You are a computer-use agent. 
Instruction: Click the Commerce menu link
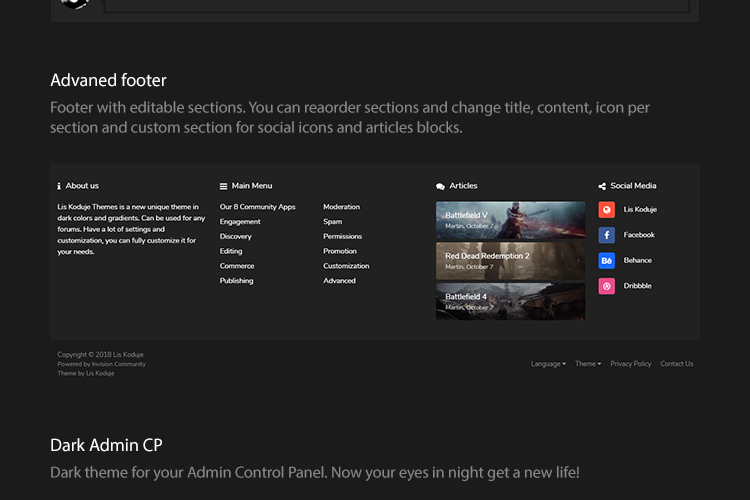pos(237,266)
